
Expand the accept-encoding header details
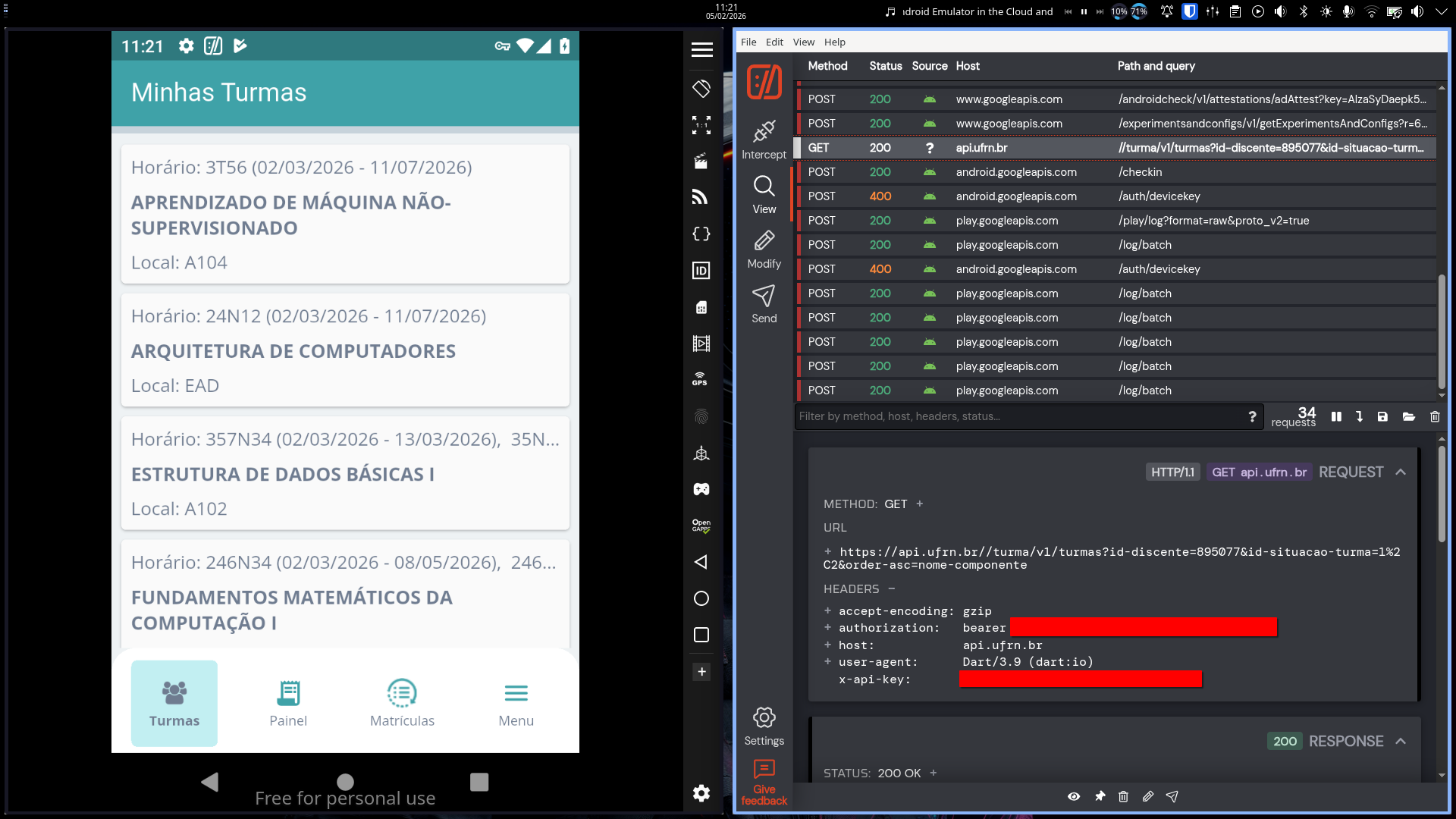tap(827, 611)
